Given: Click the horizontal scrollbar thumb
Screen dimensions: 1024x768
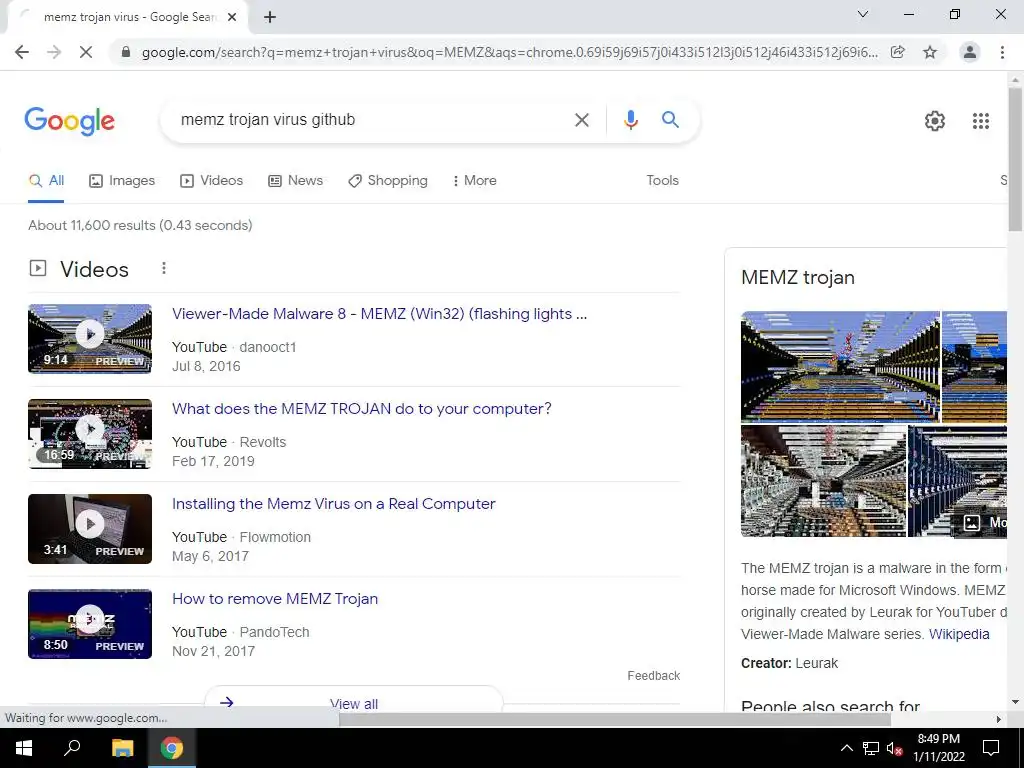Looking at the screenshot, I should (x=614, y=719).
